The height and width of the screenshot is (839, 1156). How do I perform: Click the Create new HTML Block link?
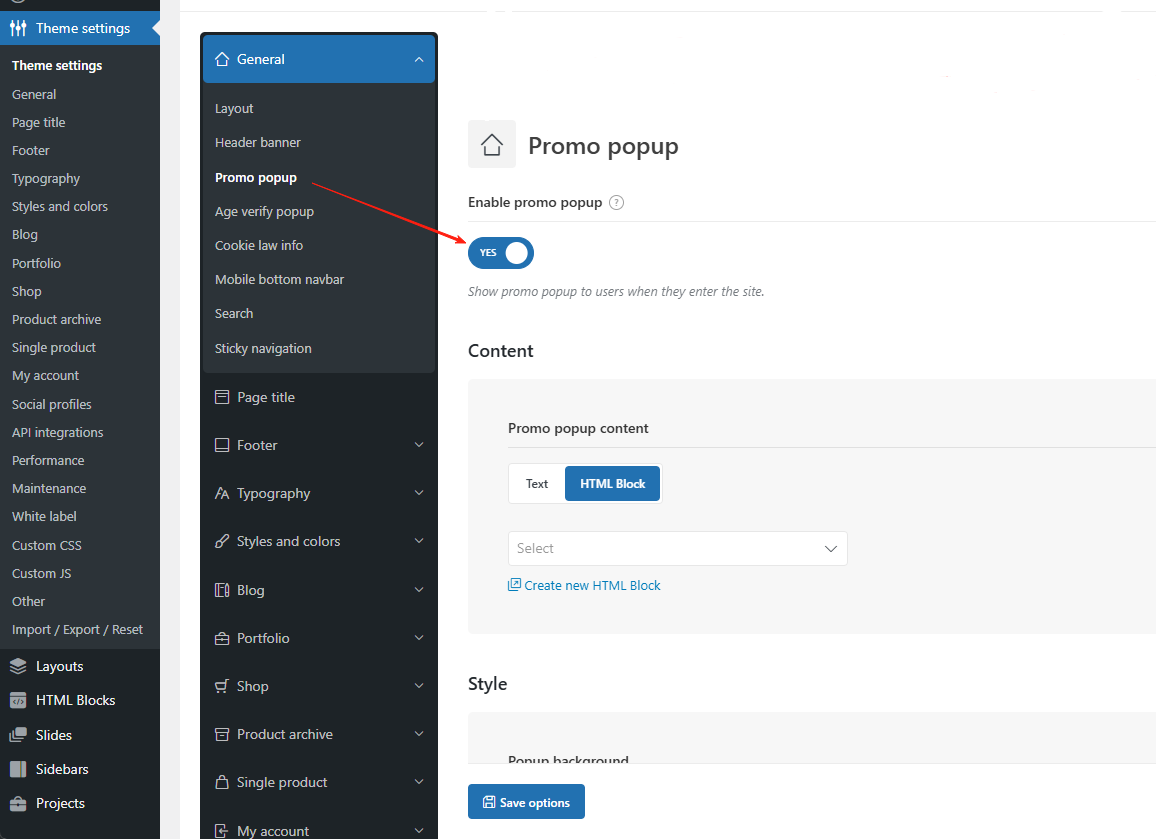[591, 585]
